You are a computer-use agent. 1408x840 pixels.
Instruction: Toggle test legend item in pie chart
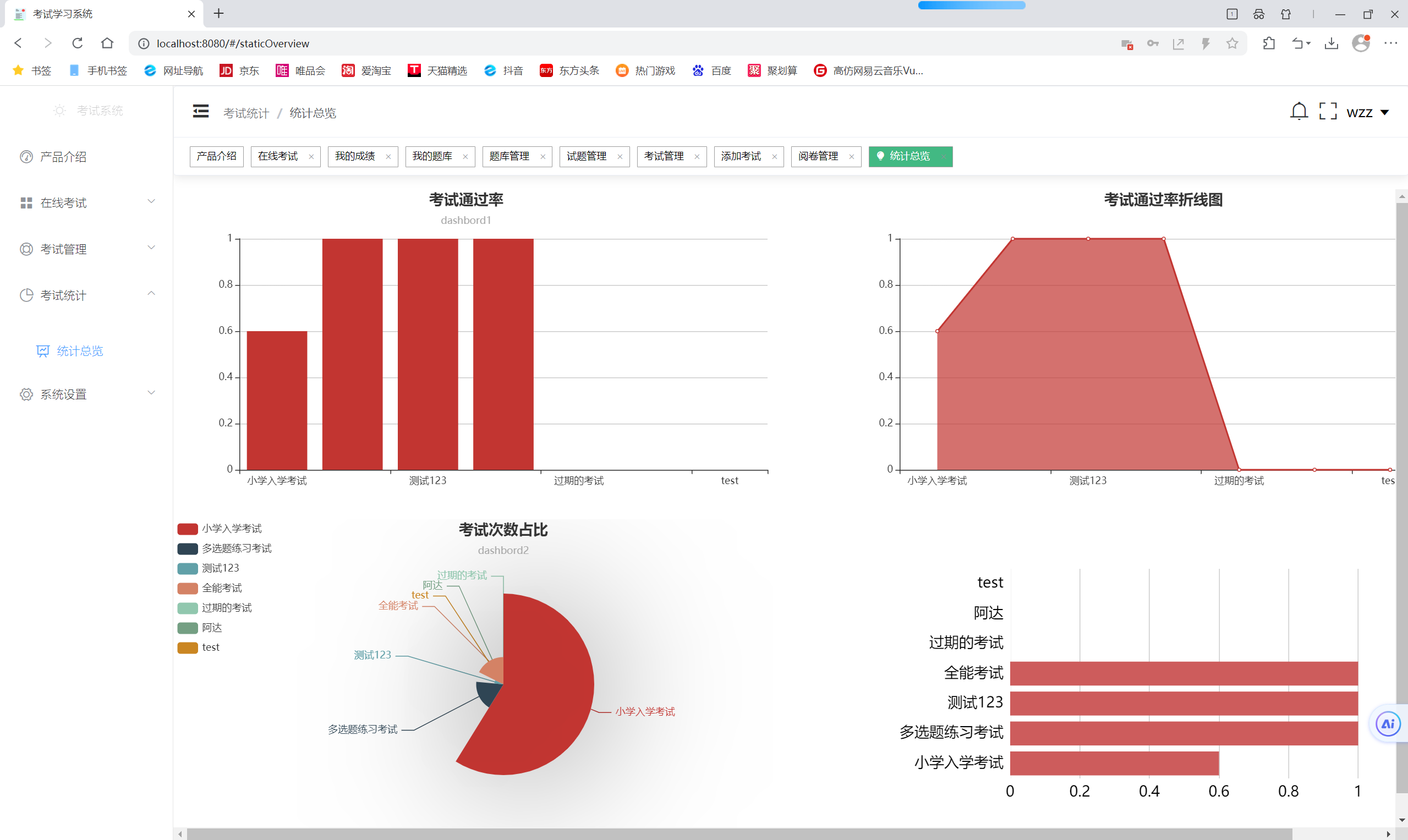210,647
